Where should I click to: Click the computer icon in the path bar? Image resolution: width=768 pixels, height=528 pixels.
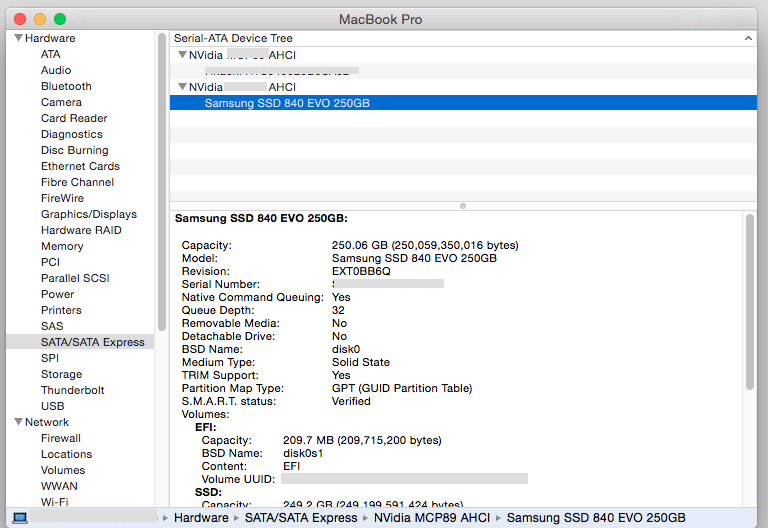point(20,518)
